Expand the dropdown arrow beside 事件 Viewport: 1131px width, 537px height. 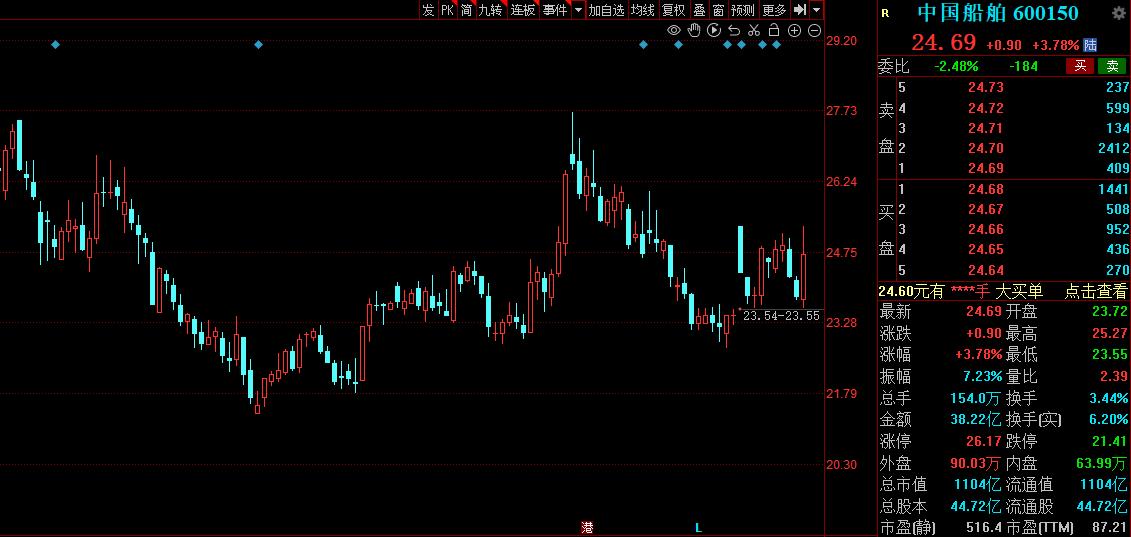pos(578,10)
